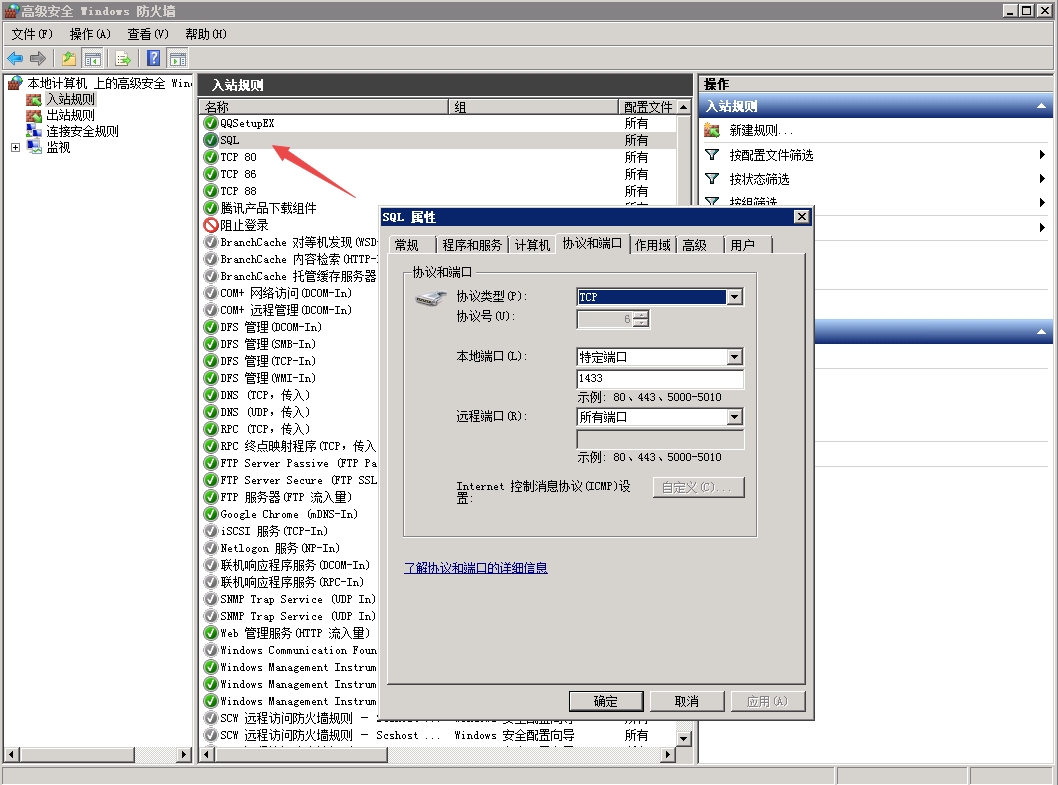Screen dimensions: 1058x785
Task: Open help via the question mark icon
Action: [154, 59]
